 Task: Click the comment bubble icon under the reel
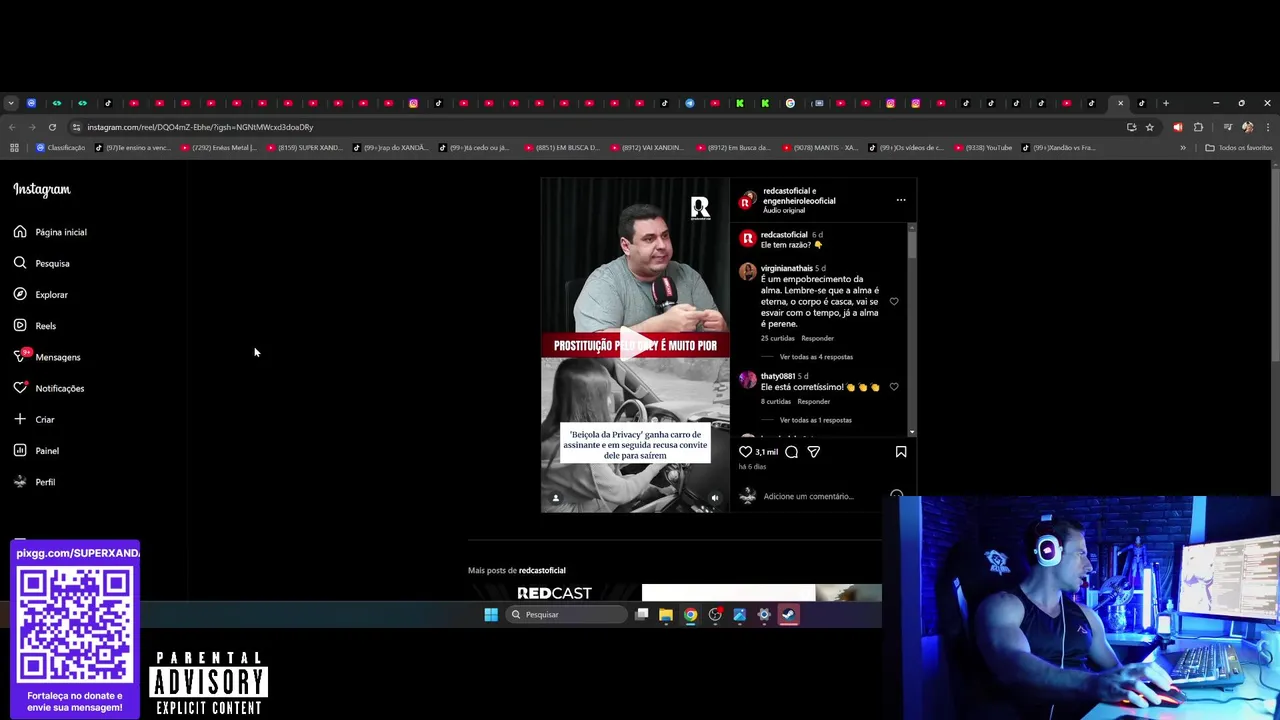(x=791, y=452)
